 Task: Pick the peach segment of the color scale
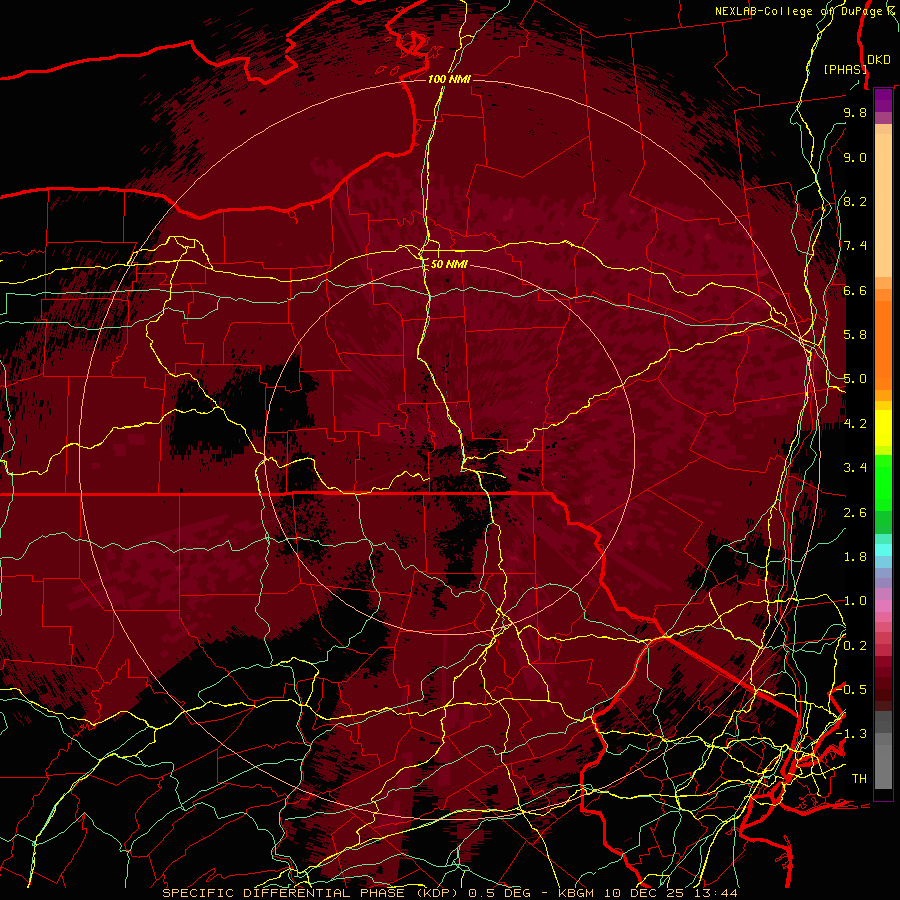883,205
